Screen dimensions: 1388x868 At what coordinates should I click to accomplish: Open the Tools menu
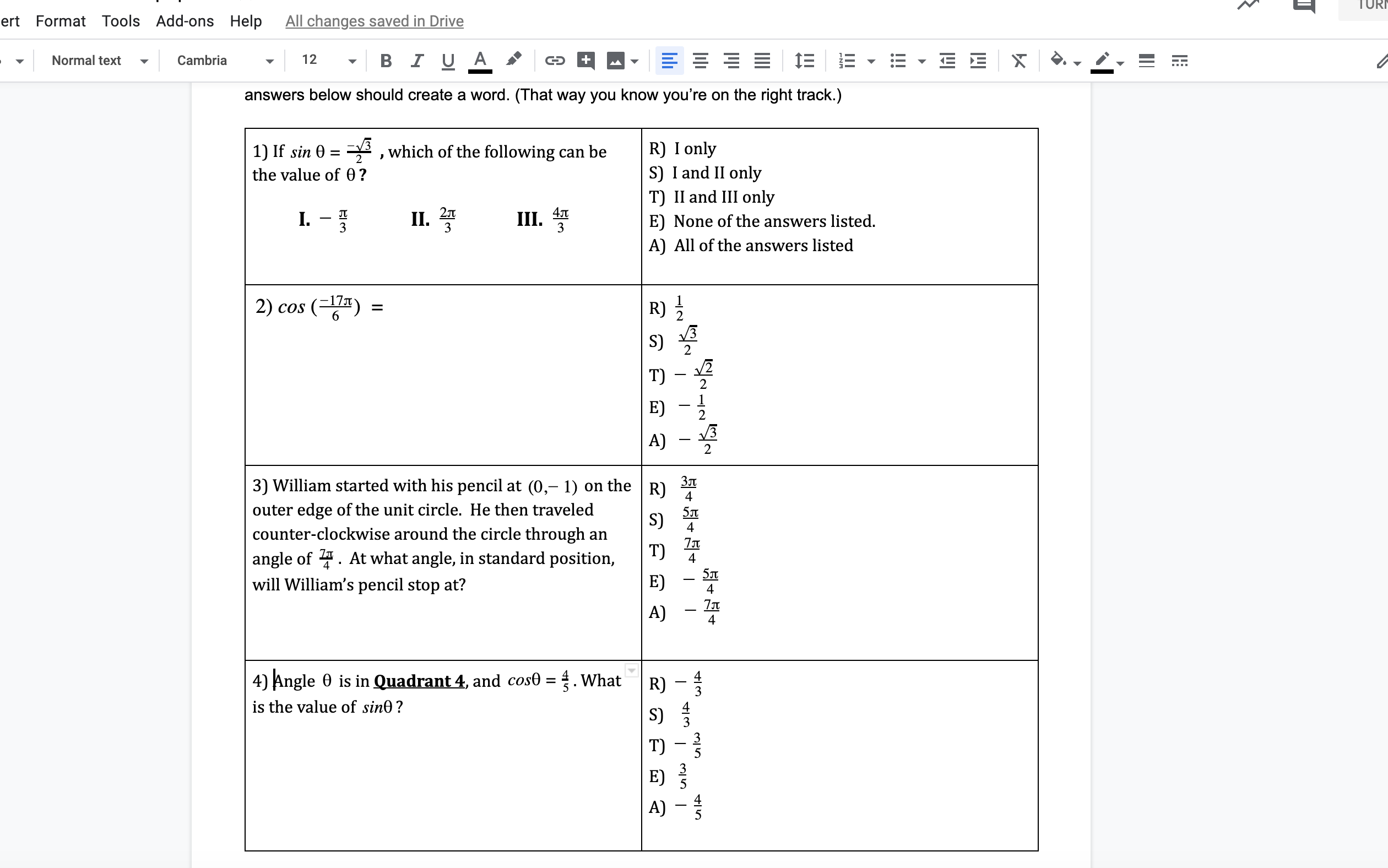click(120, 21)
